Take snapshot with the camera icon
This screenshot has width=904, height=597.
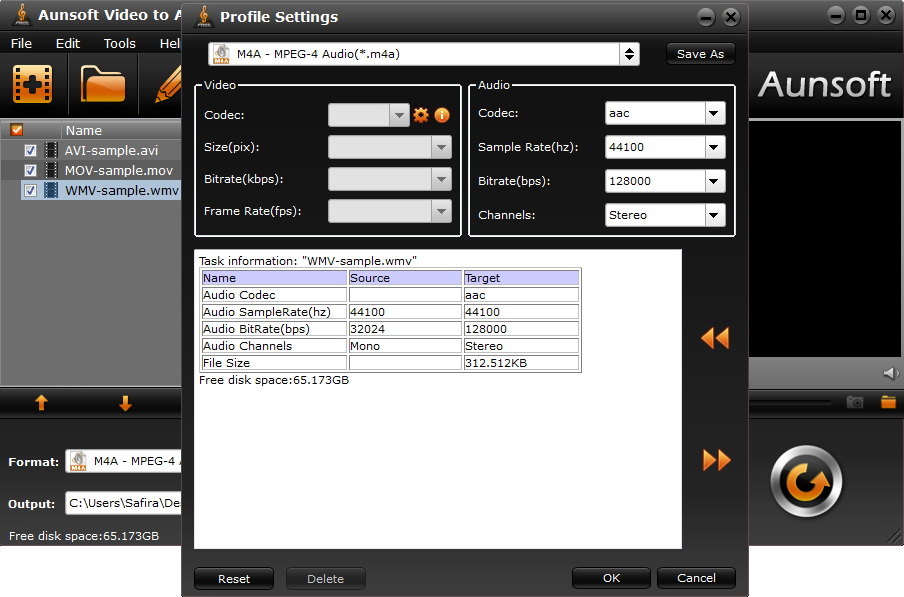click(855, 402)
